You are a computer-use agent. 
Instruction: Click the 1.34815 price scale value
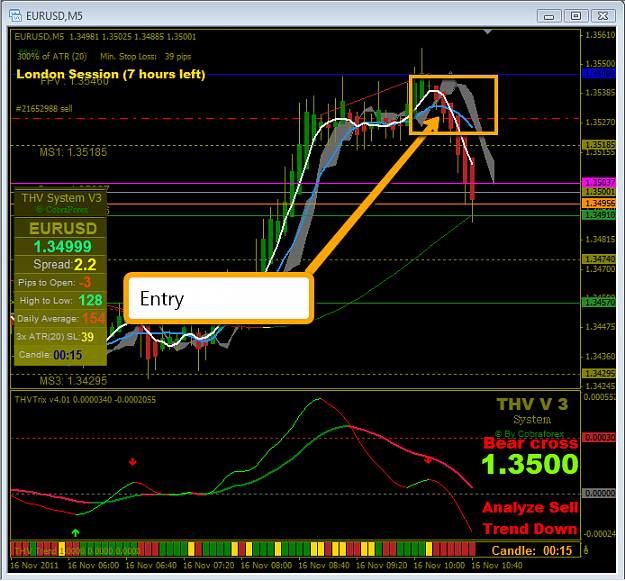600,239
